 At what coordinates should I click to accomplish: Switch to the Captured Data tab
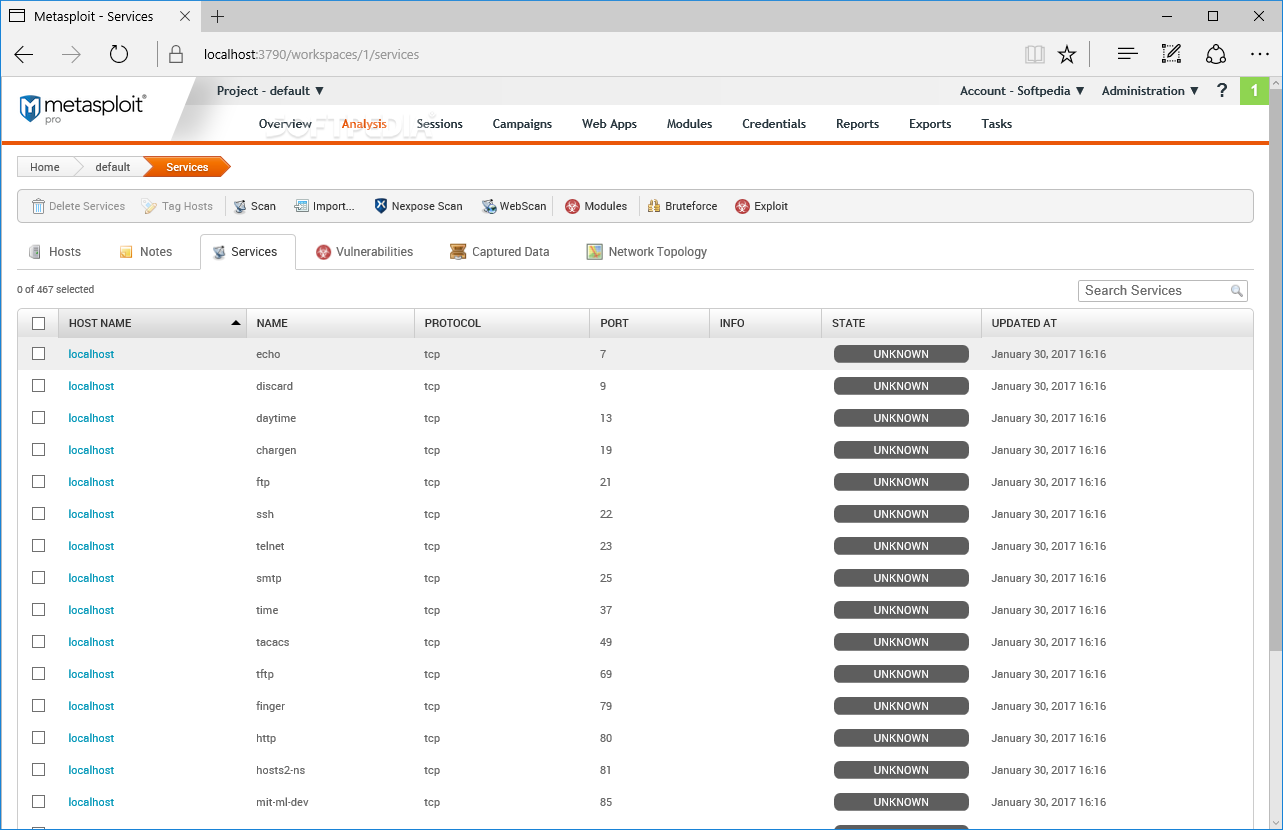coord(499,252)
